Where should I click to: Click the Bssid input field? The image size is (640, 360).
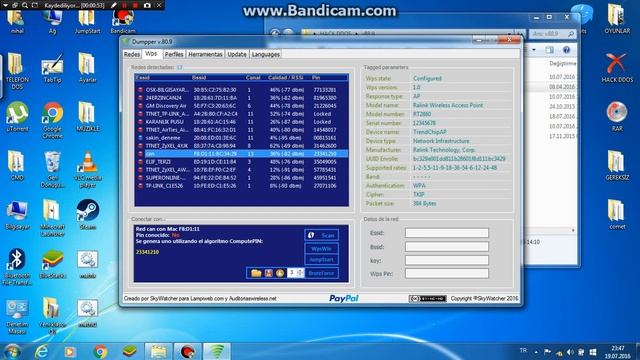click(x=447, y=247)
